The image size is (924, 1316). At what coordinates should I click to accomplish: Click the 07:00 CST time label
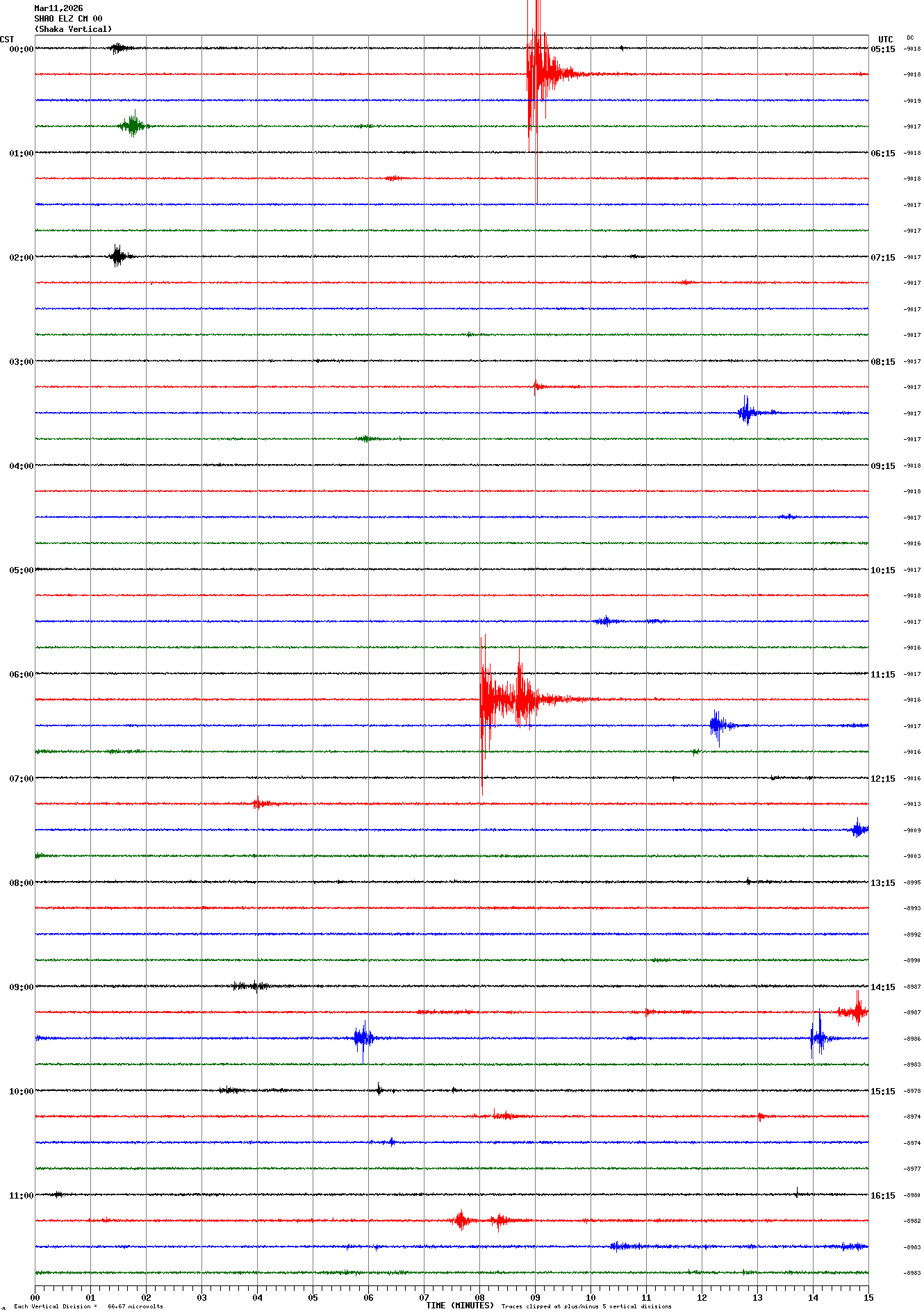tap(21, 779)
